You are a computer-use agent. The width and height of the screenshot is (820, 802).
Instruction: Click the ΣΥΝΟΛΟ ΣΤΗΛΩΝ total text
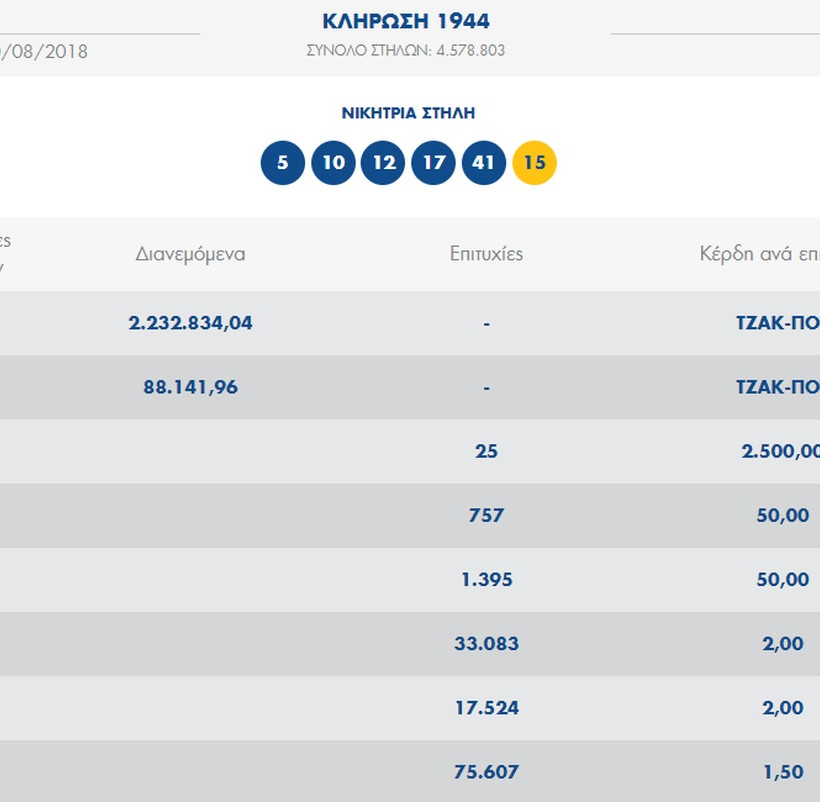click(x=406, y=50)
